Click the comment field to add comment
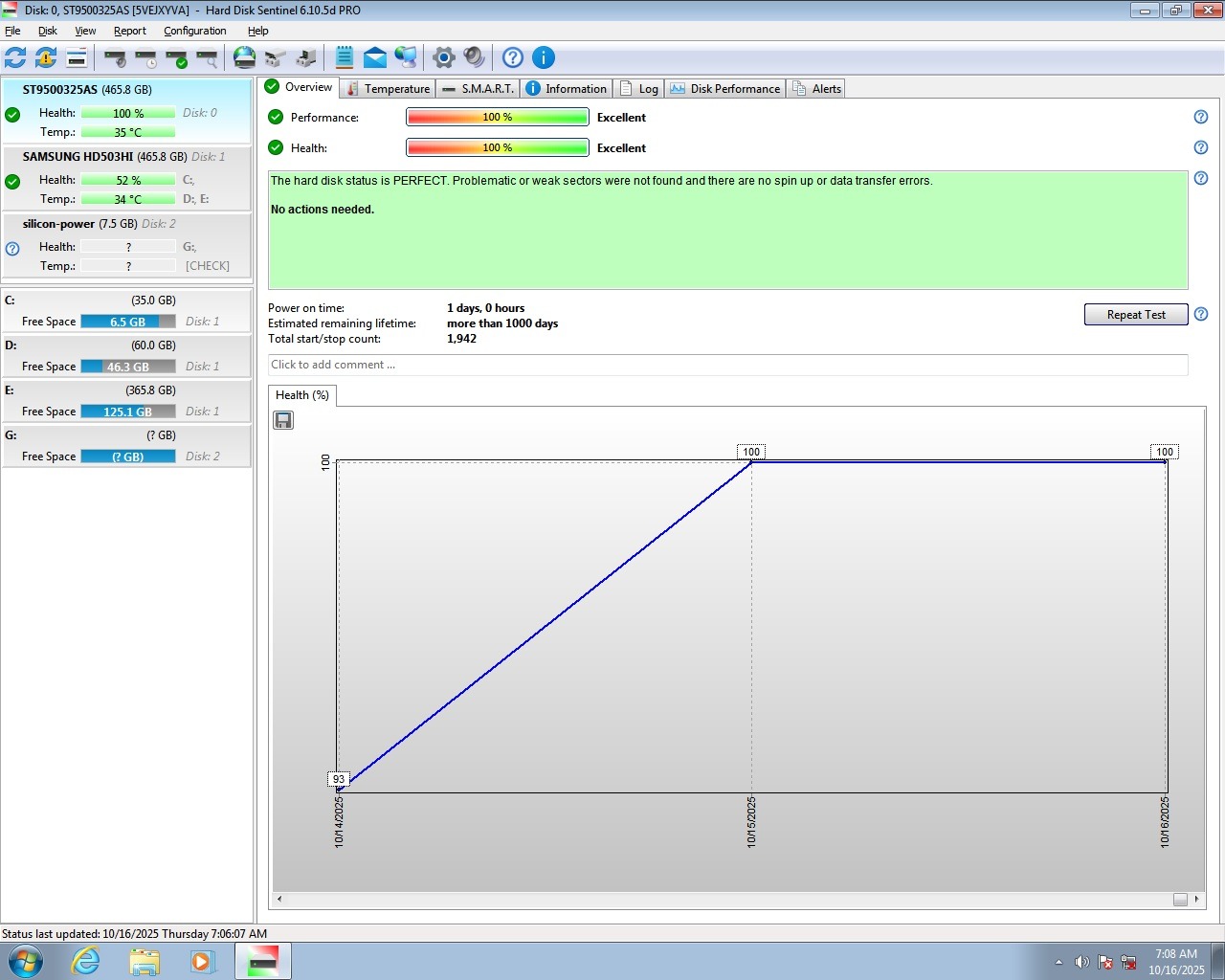This screenshot has height=980, width=1225. click(x=727, y=365)
